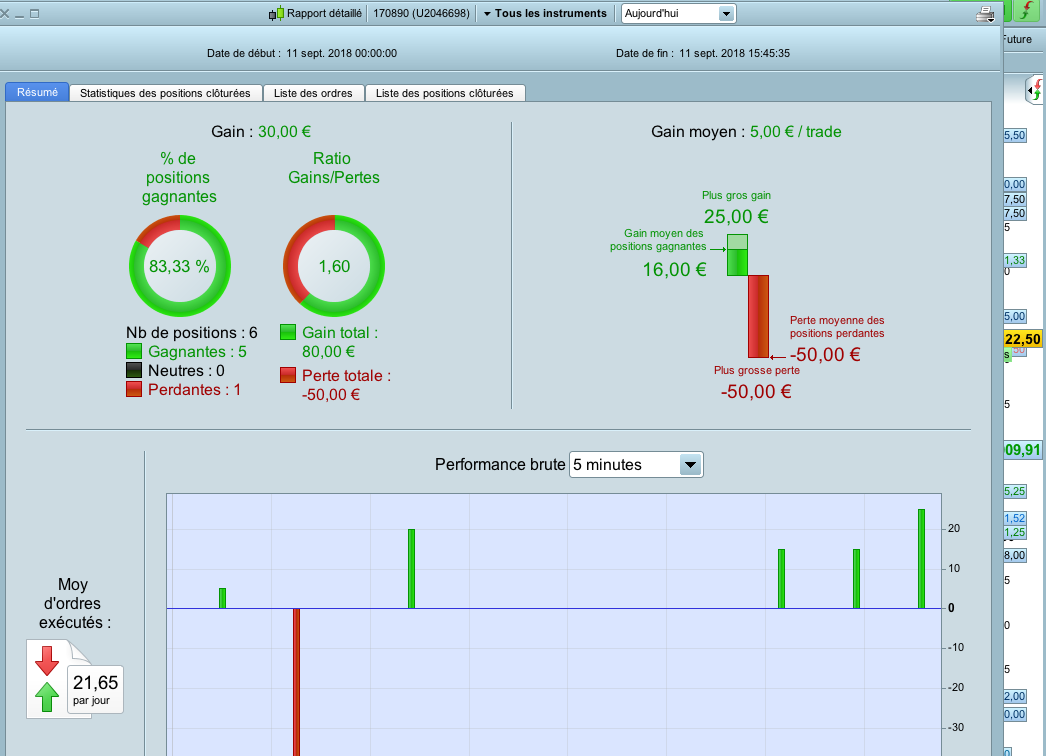Select the Résumé tab
This screenshot has height=756, width=1046.
click(x=37, y=92)
